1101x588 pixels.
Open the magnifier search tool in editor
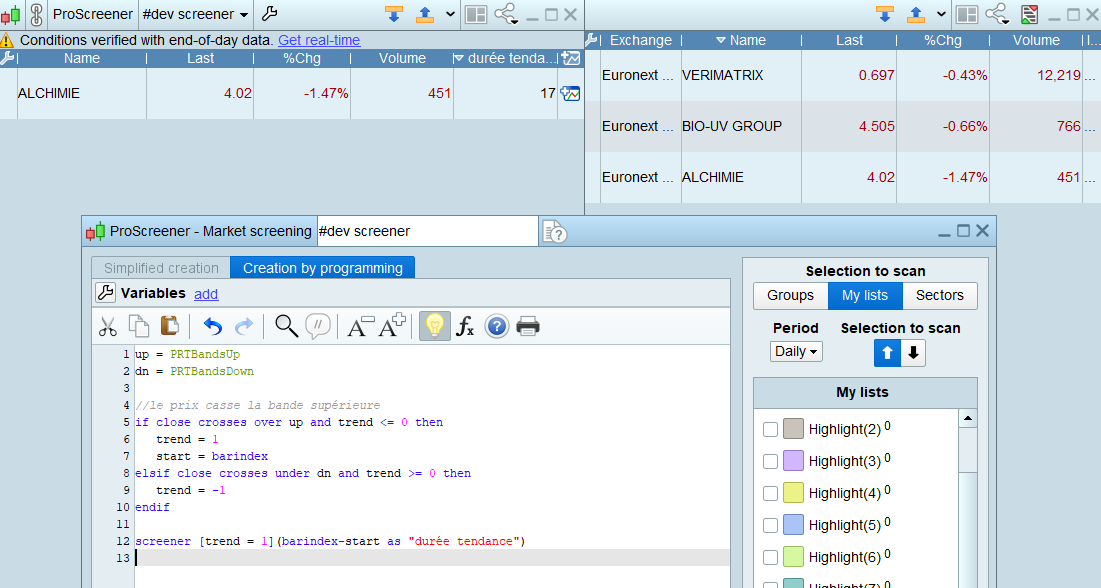(x=286, y=326)
